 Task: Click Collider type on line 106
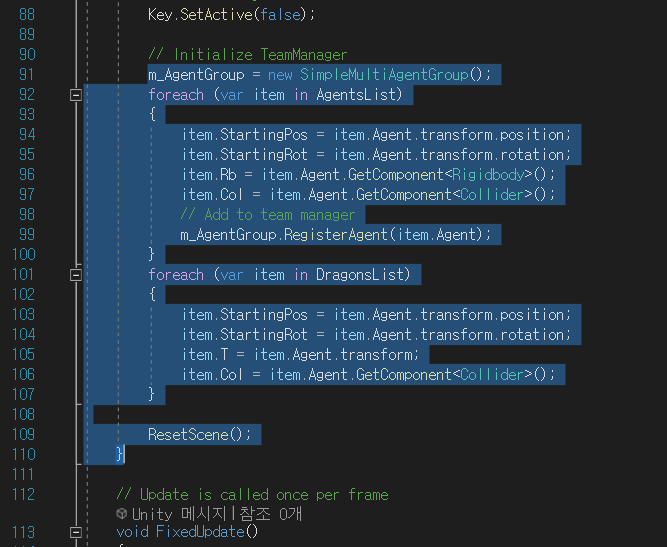click(x=492, y=375)
